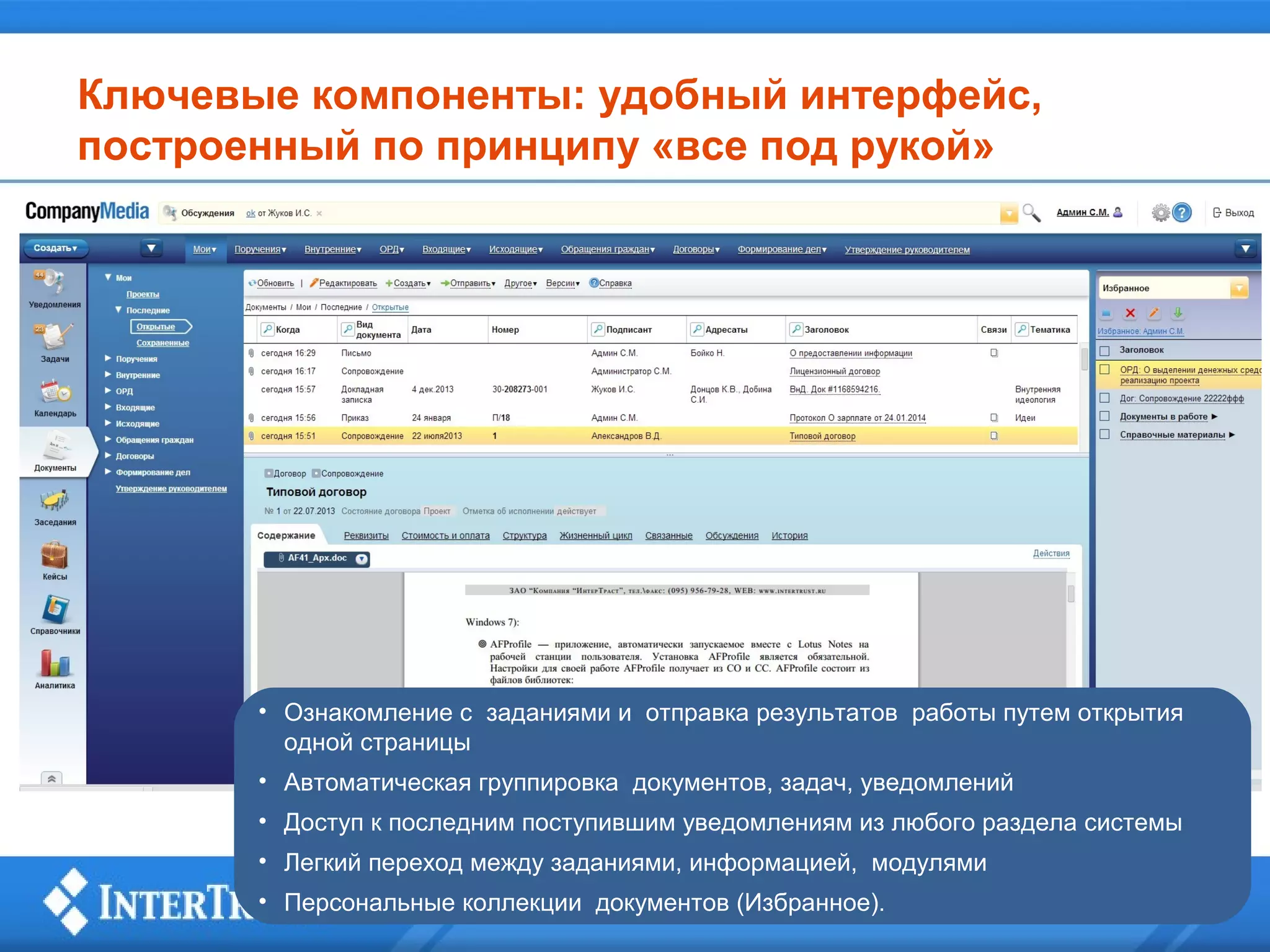
Task: Tick checkbox for Справочные материалы
Action: 1104,434
